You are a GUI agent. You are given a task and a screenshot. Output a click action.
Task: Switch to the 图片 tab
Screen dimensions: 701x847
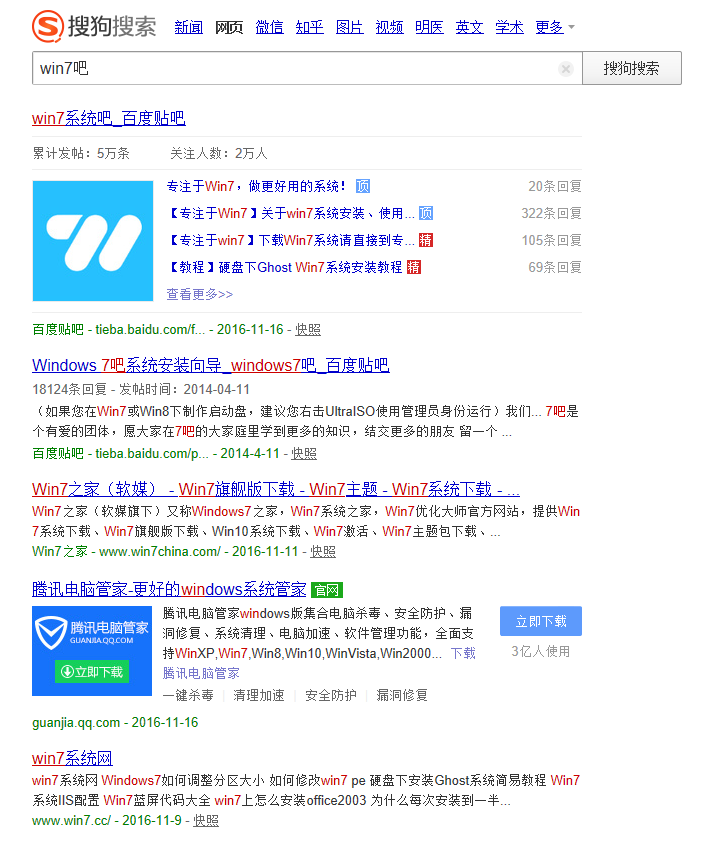pyautogui.click(x=349, y=26)
